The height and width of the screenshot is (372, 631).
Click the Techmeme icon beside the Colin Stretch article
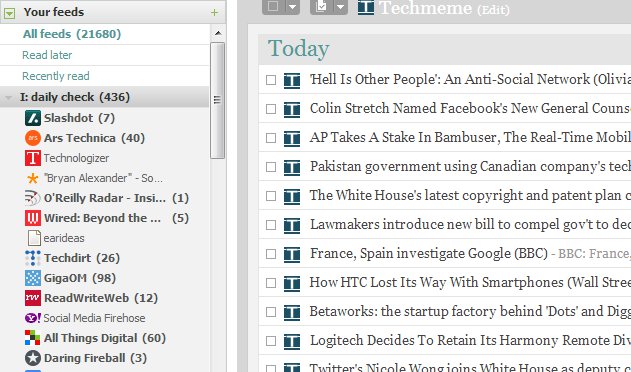[x=292, y=109]
